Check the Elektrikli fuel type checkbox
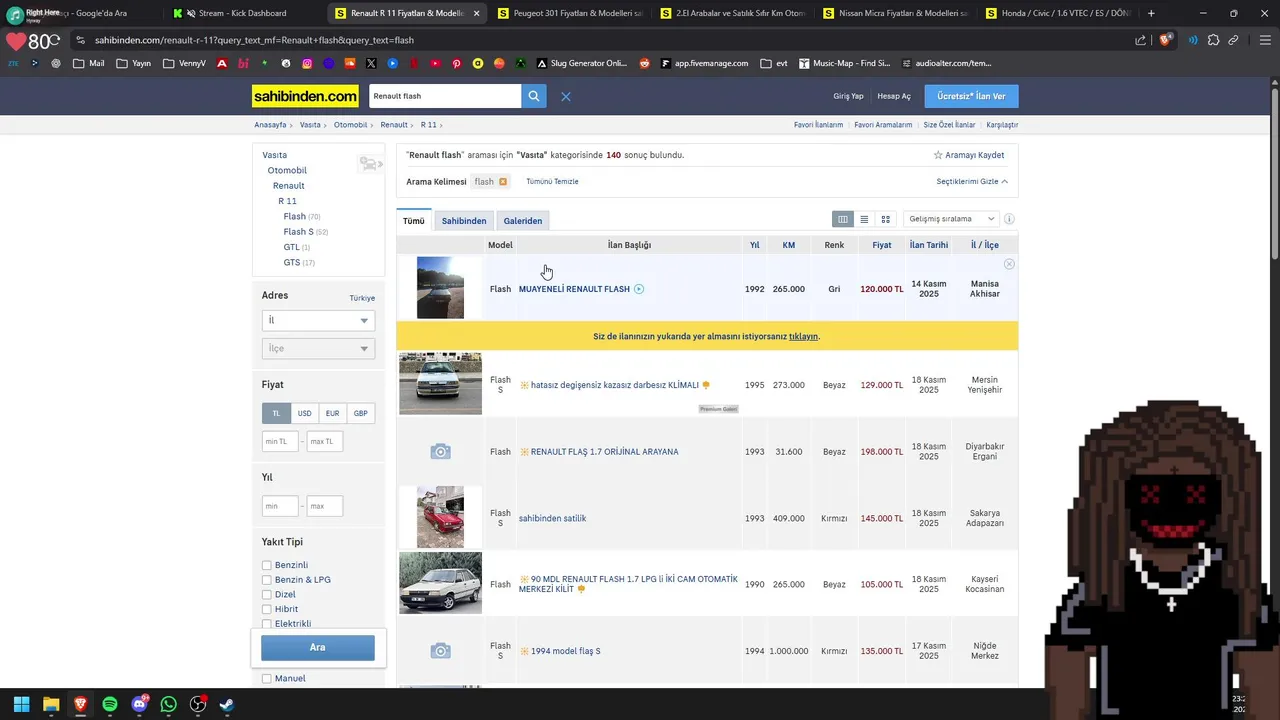Viewport: 1280px width, 720px height. tap(267, 623)
